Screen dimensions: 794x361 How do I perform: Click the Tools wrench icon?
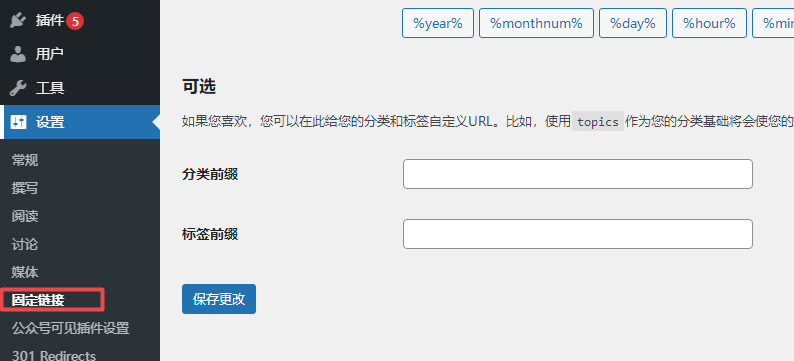point(18,88)
